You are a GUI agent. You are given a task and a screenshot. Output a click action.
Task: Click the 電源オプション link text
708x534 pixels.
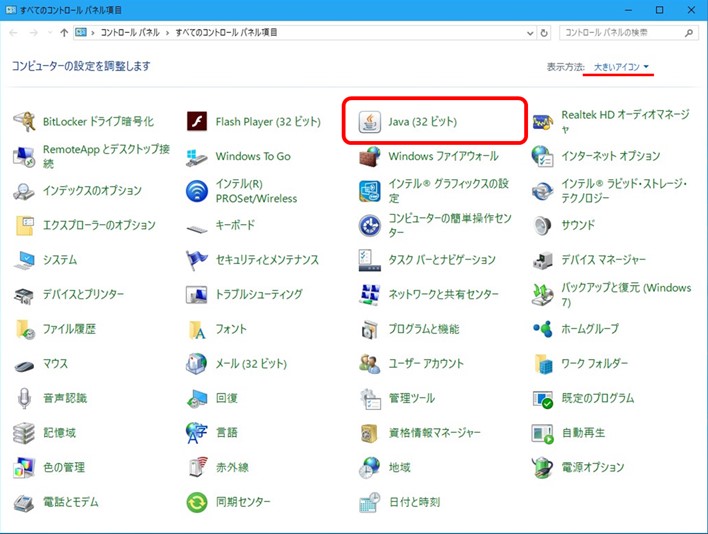click(x=592, y=468)
